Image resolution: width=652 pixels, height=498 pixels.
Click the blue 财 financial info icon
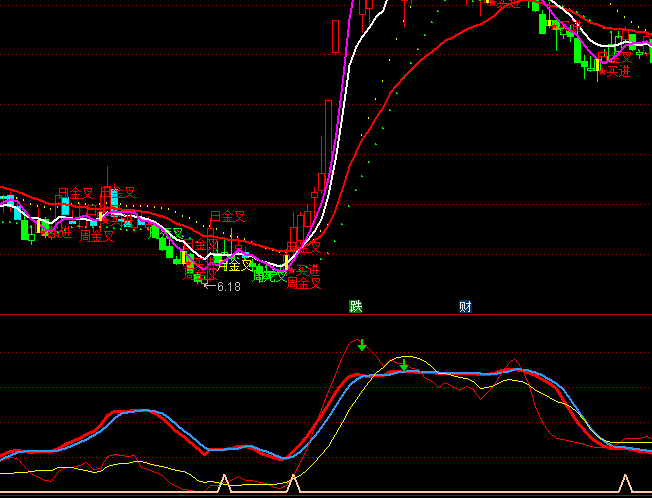click(465, 306)
